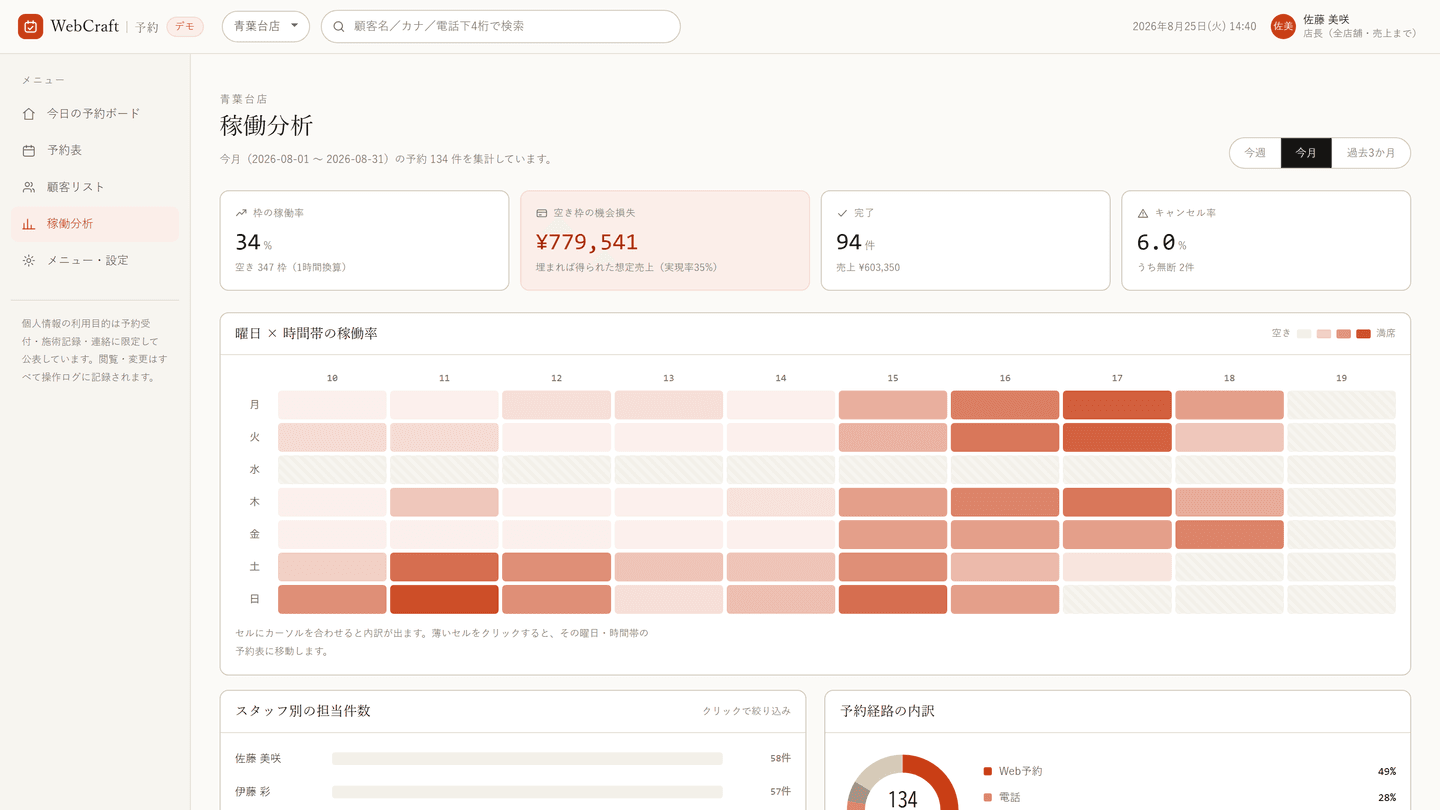
Task: Click the card icon on 空き枠の機会損失
Action: pos(542,213)
